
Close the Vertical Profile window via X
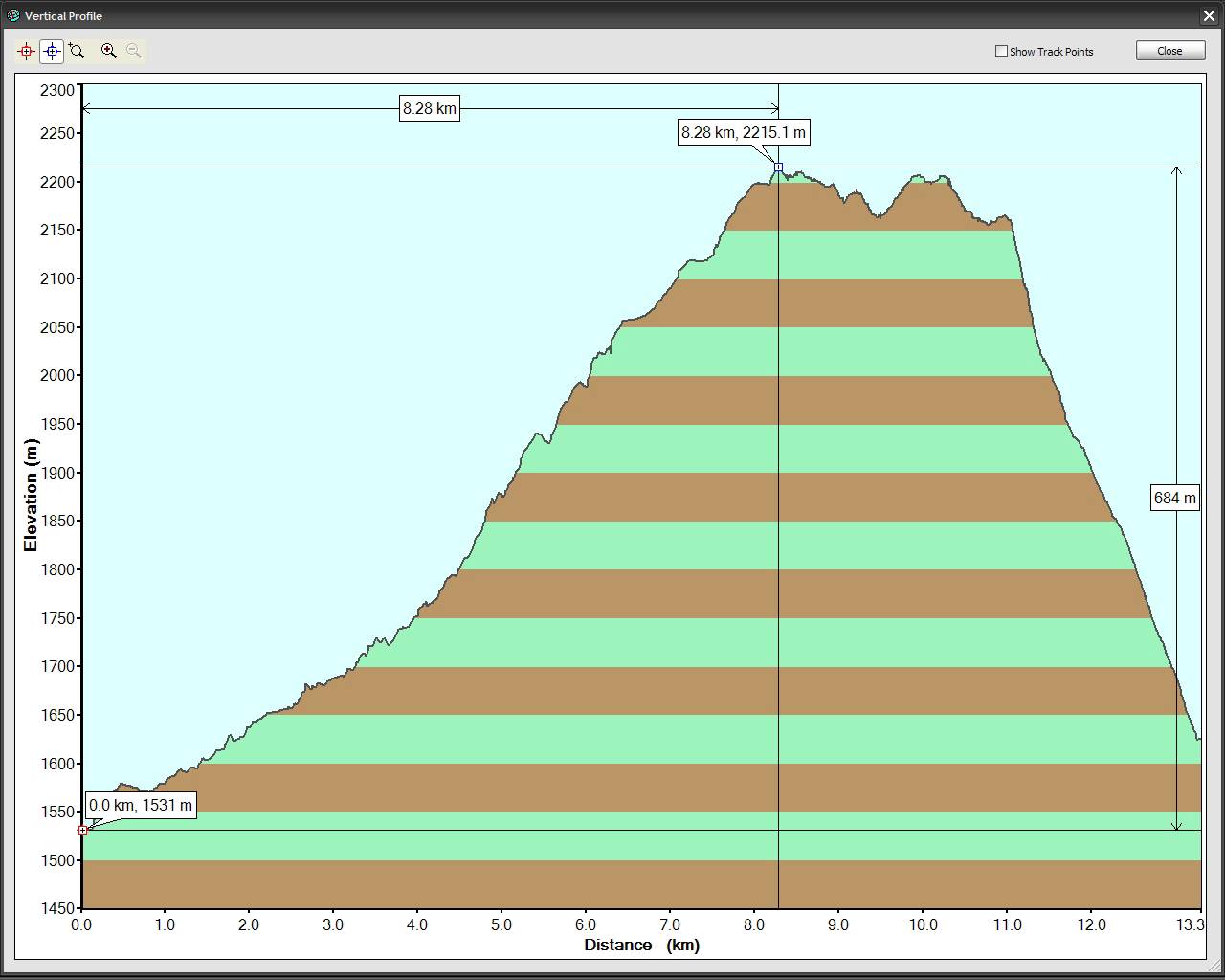point(1210,16)
